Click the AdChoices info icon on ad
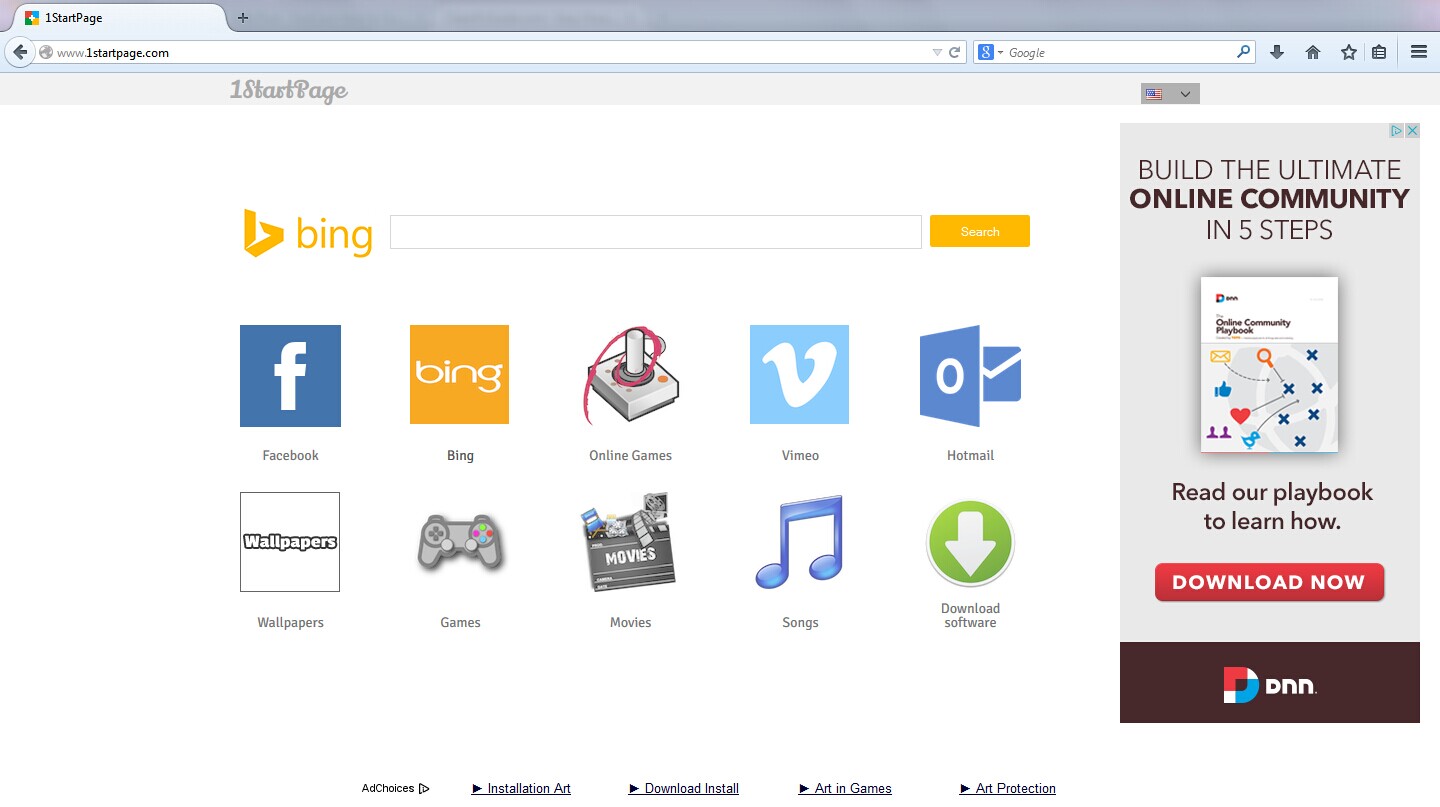Viewport: 1440px width, 807px height. [x=1398, y=131]
